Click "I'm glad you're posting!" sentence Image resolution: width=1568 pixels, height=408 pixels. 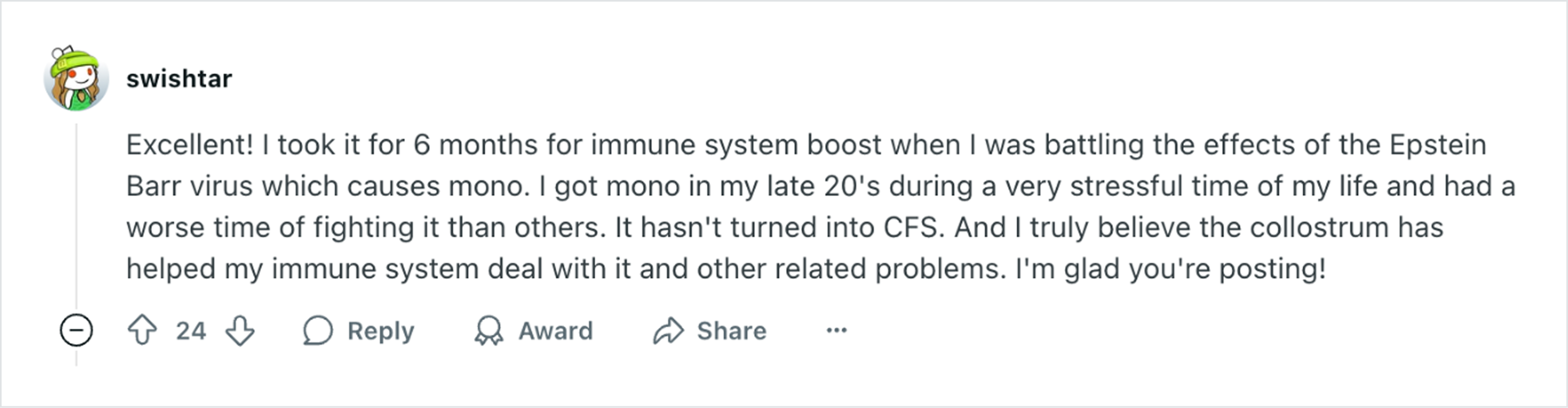click(x=1170, y=269)
